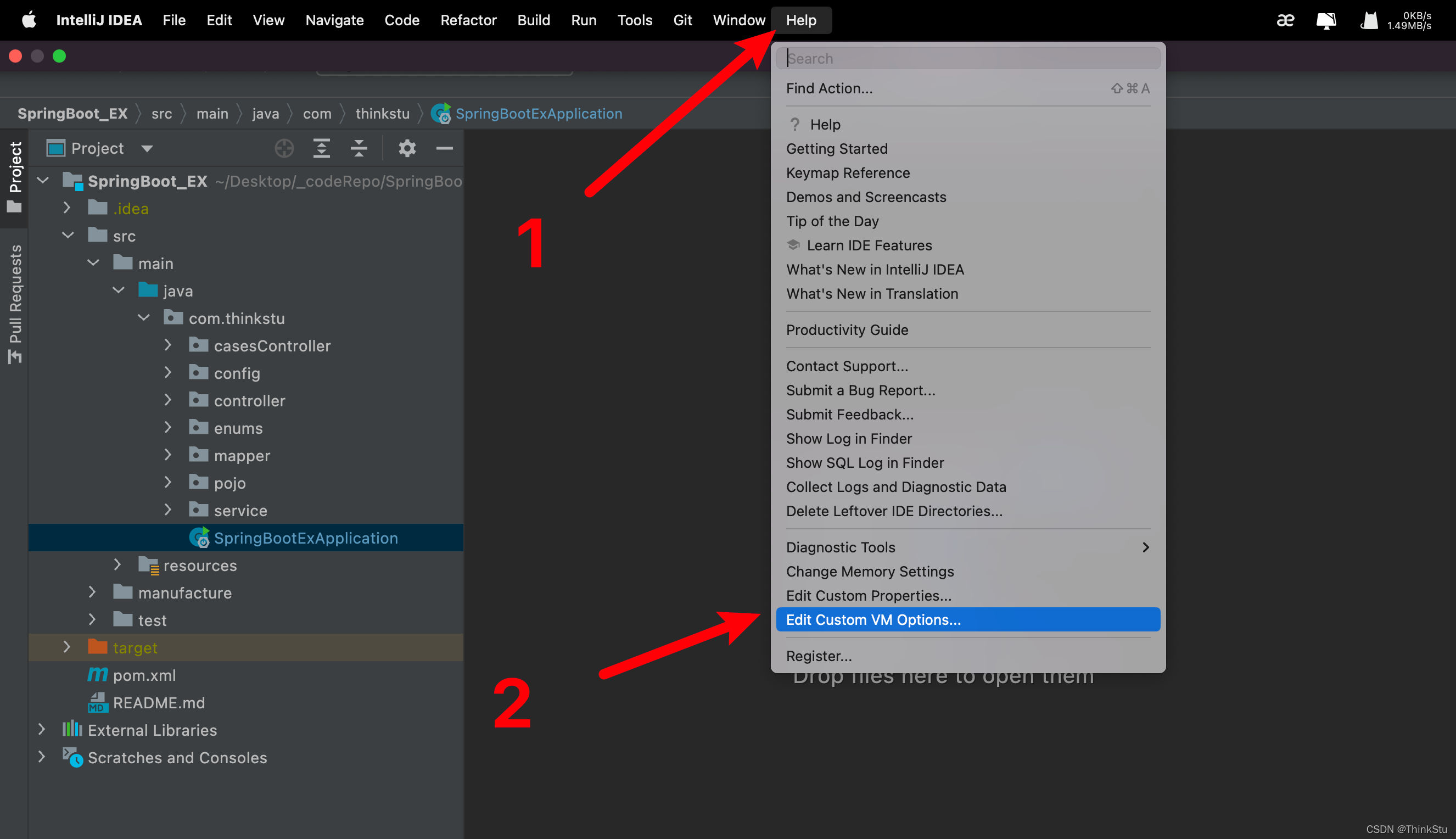The width and height of the screenshot is (1456, 839).
Task: Open the Pull Requests tool window tab
Action: click(x=14, y=304)
